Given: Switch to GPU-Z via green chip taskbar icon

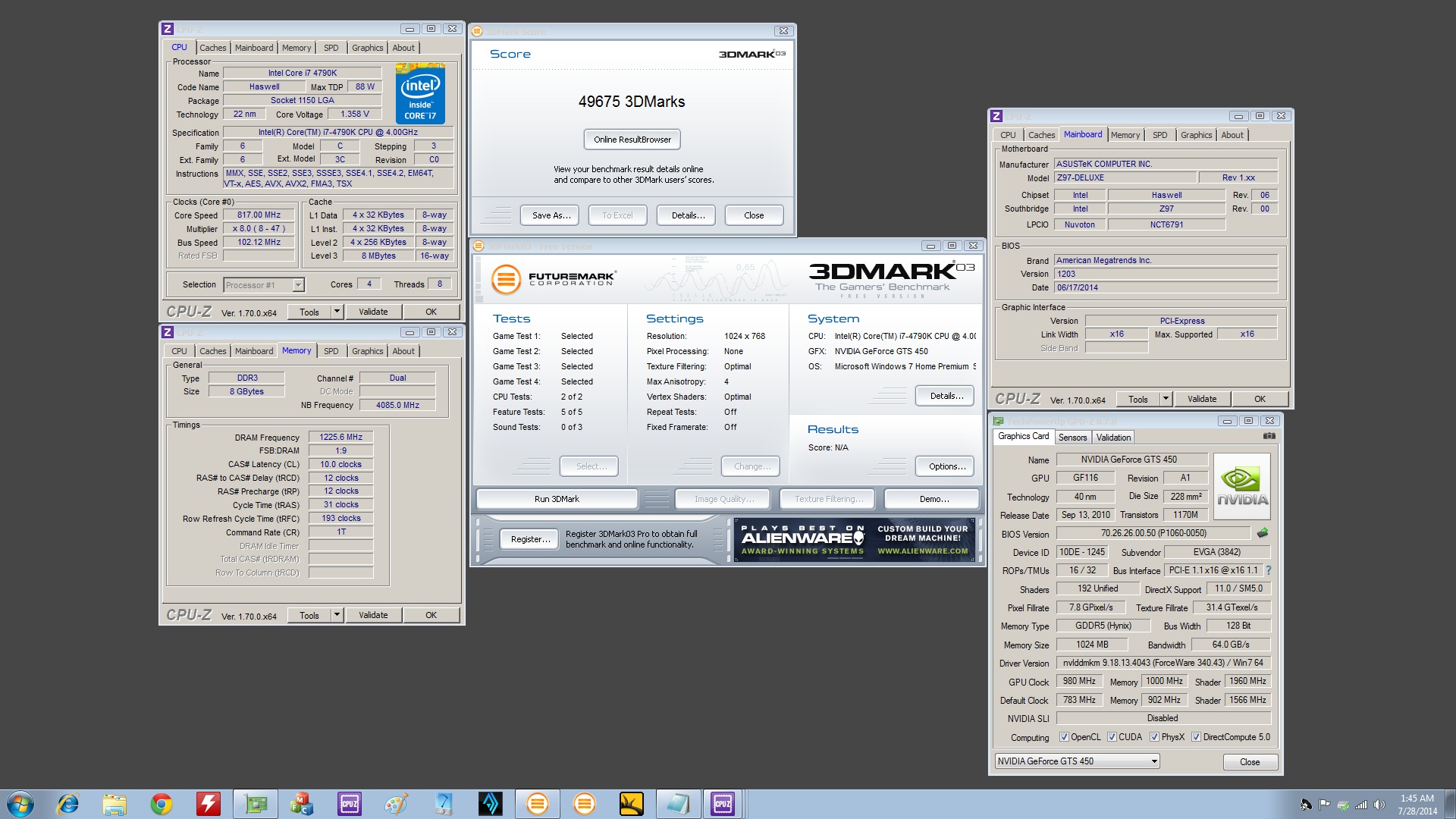Looking at the screenshot, I should (x=256, y=803).
